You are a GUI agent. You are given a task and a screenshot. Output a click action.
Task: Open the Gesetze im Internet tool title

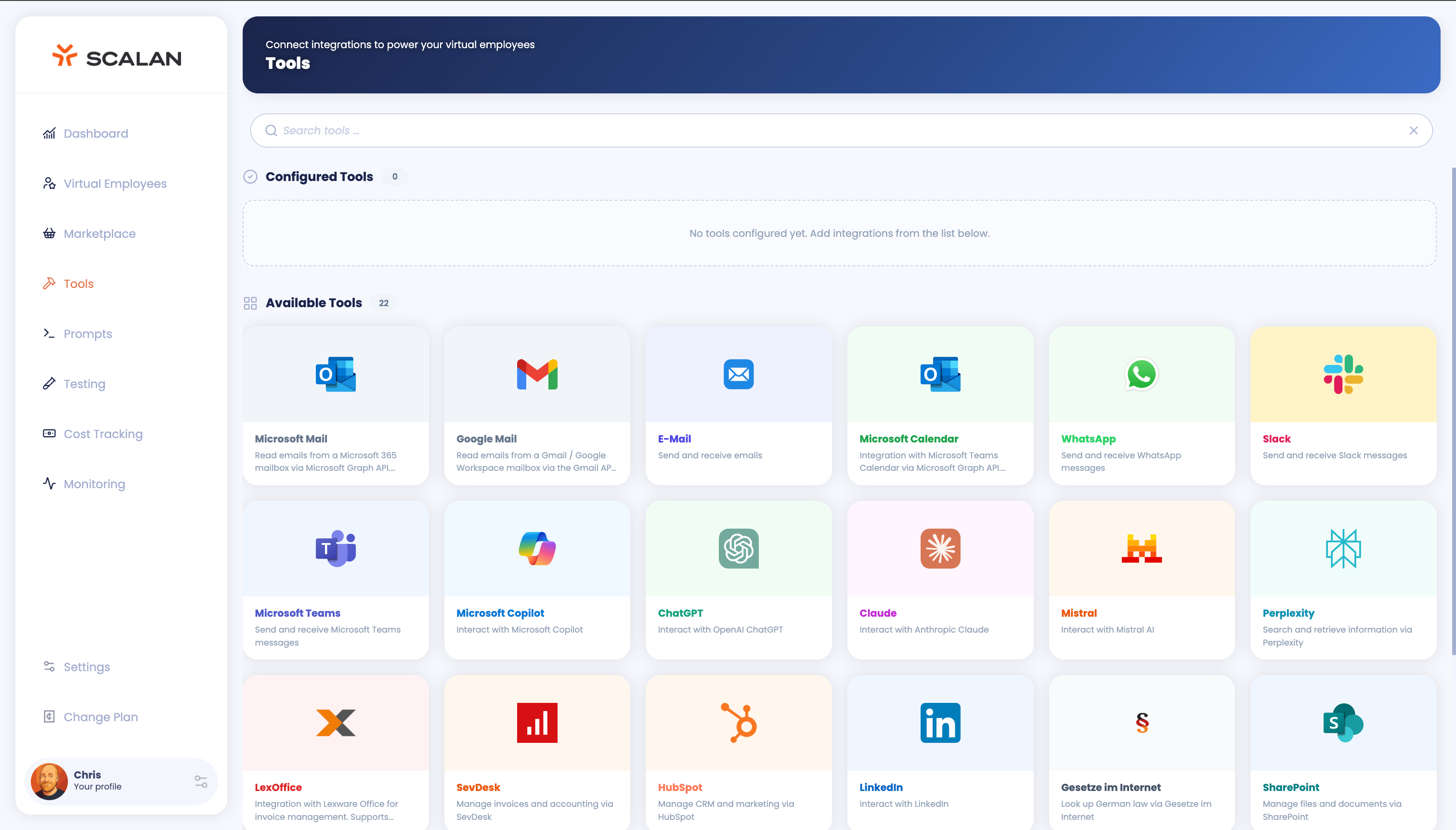click(x=1110, y=787)
